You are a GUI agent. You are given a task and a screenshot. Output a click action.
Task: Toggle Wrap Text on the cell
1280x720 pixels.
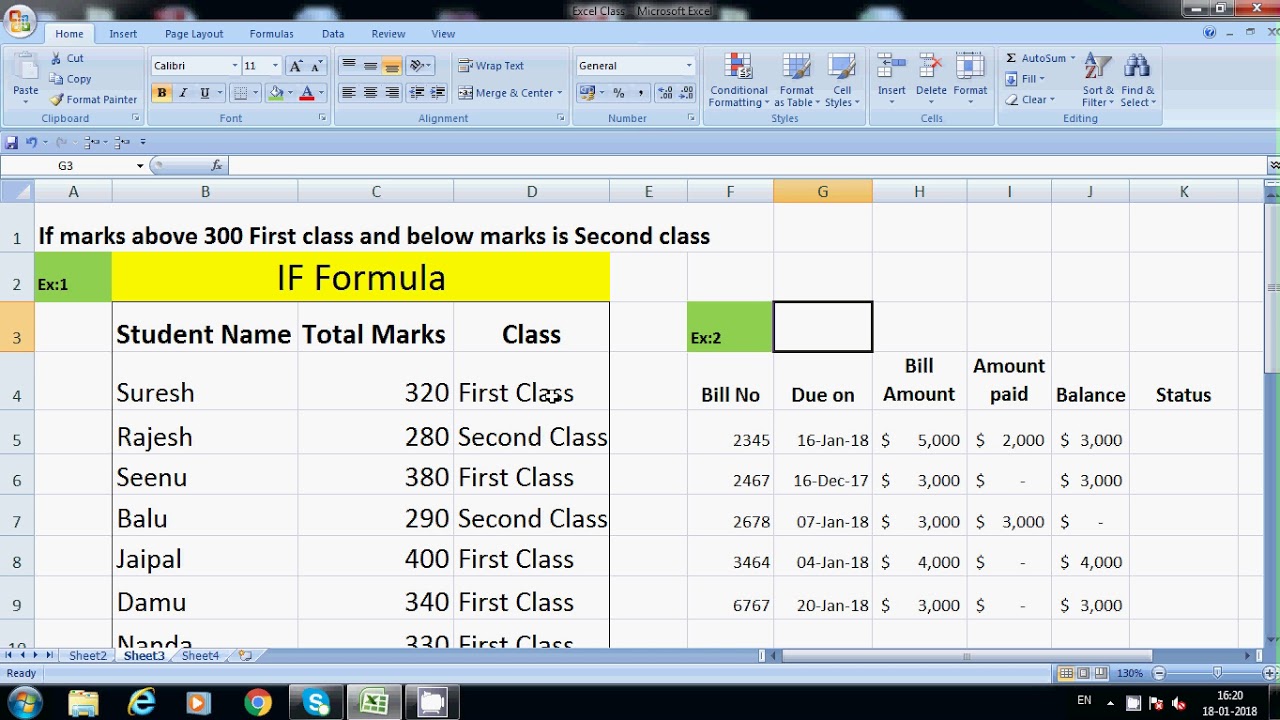coord(491,66)
